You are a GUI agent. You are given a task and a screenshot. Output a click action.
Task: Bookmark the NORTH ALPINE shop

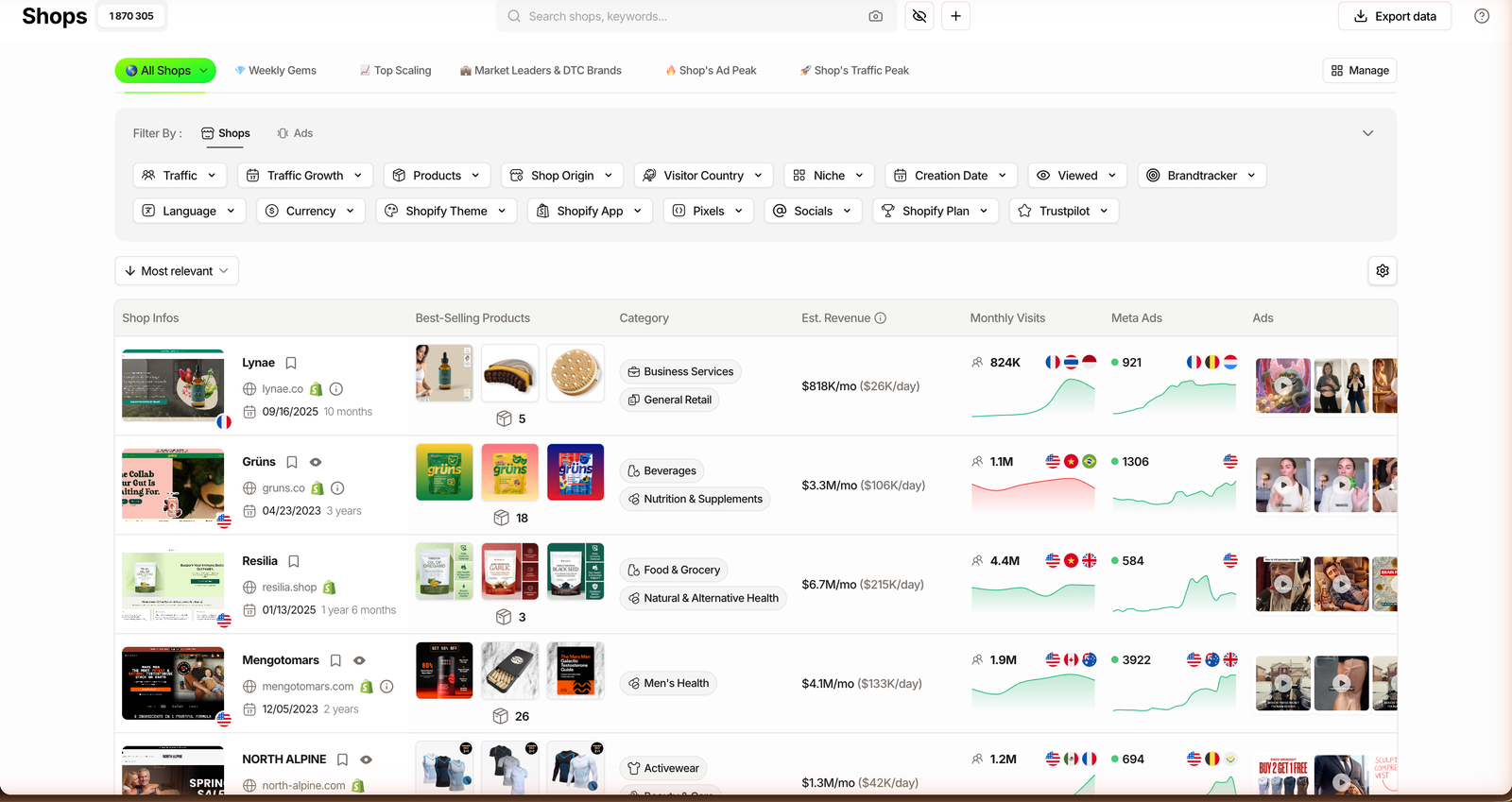(342, 759)
